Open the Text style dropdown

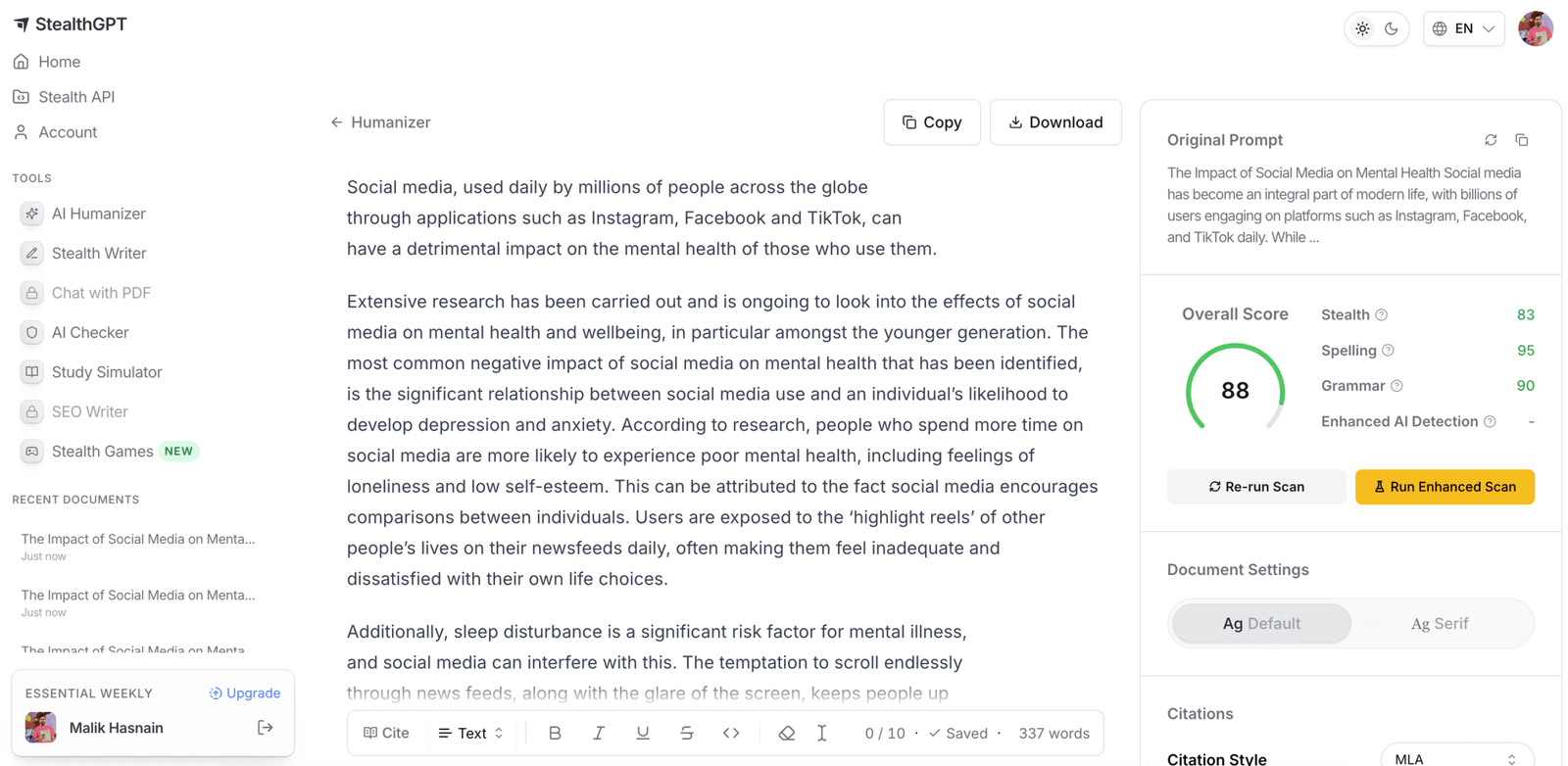click(x=471, y=732)
